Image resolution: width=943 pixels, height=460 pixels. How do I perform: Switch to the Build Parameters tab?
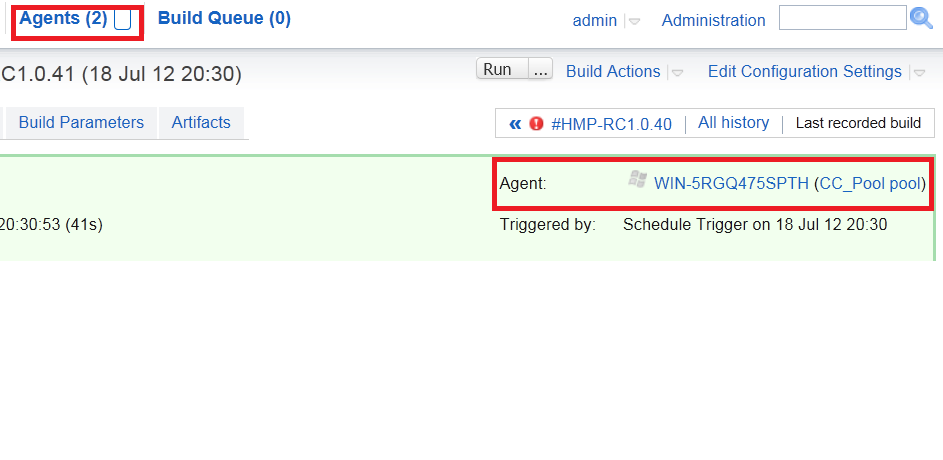pyautogui.click(x=81, y=123)
